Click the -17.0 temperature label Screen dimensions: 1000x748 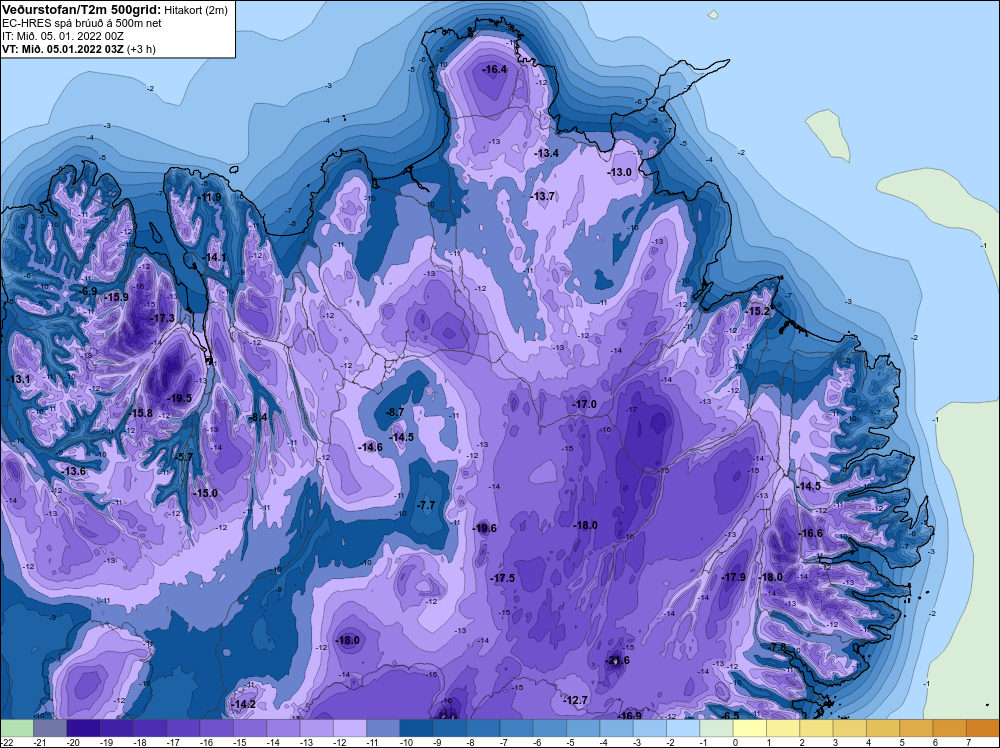584,404
